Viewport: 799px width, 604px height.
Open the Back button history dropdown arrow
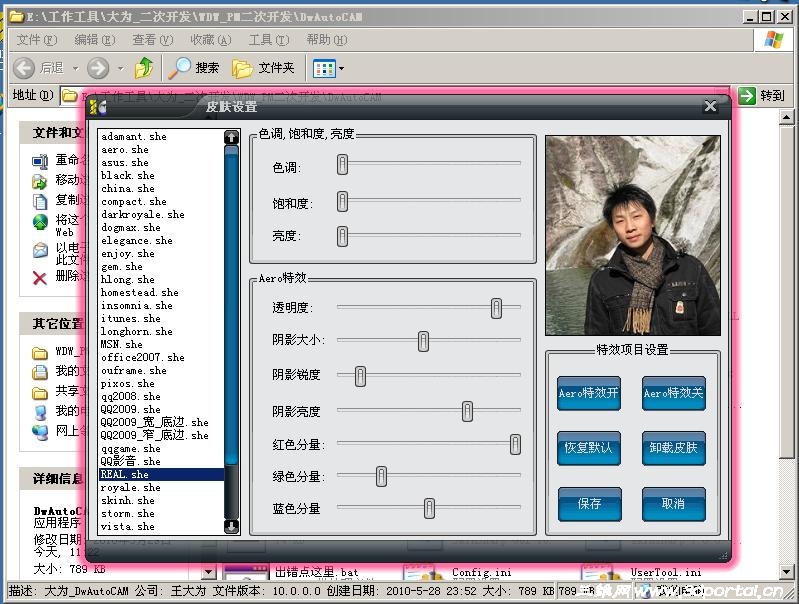(75, 68)
